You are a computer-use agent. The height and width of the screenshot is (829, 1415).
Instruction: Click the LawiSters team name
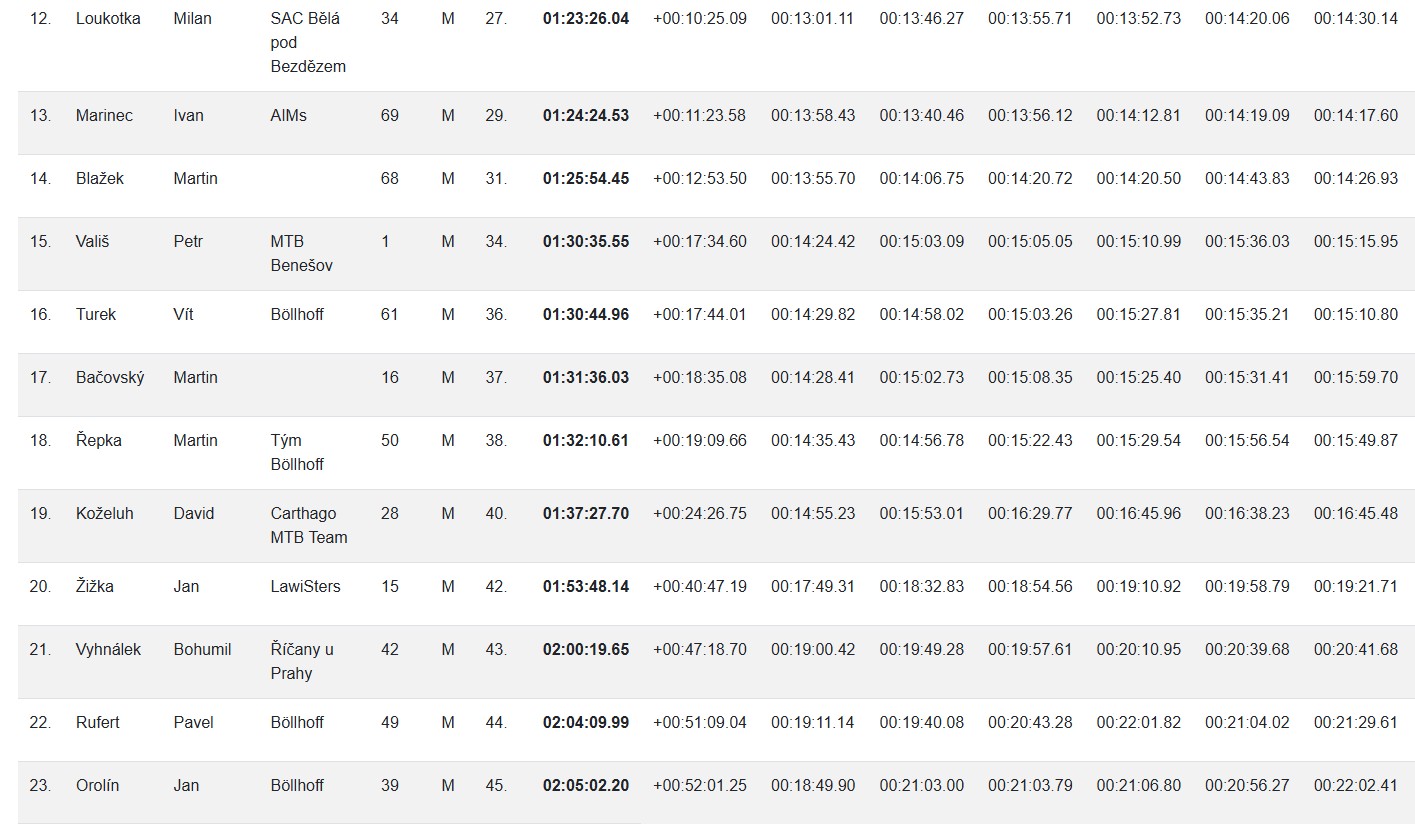coord(305,587)
